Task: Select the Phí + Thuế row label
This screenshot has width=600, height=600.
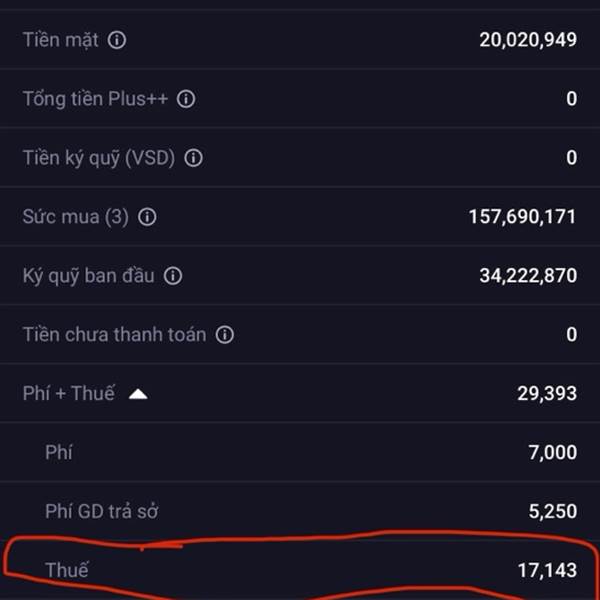Action: point(68,394)
